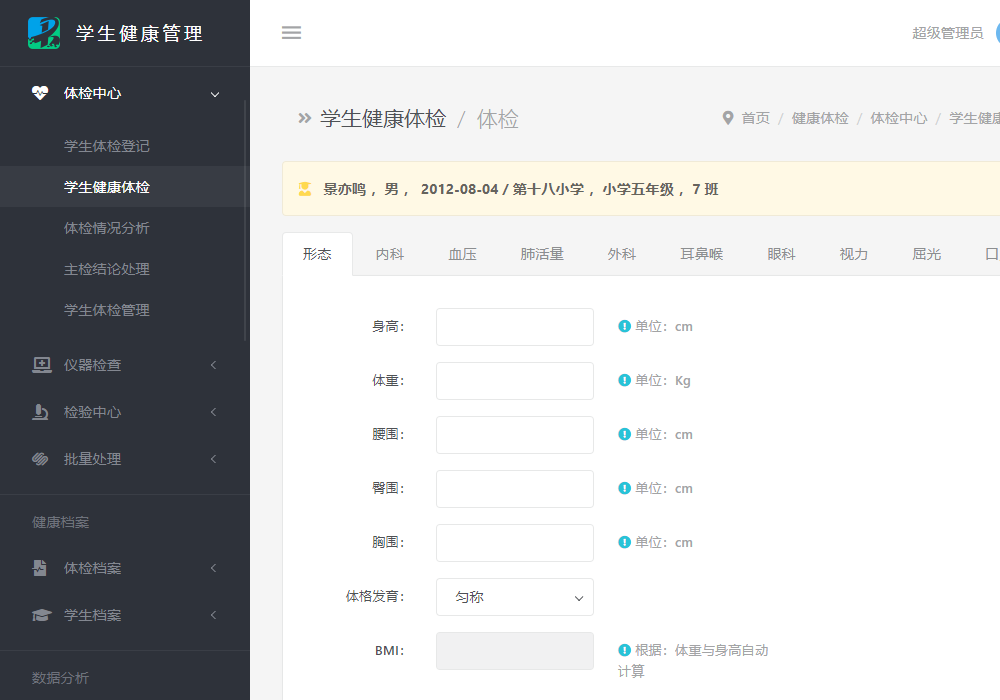1000x700 pixels.
Task: Click the hamburger menu toggle icon
Action: pyautogui.click(x=291, y=33)
